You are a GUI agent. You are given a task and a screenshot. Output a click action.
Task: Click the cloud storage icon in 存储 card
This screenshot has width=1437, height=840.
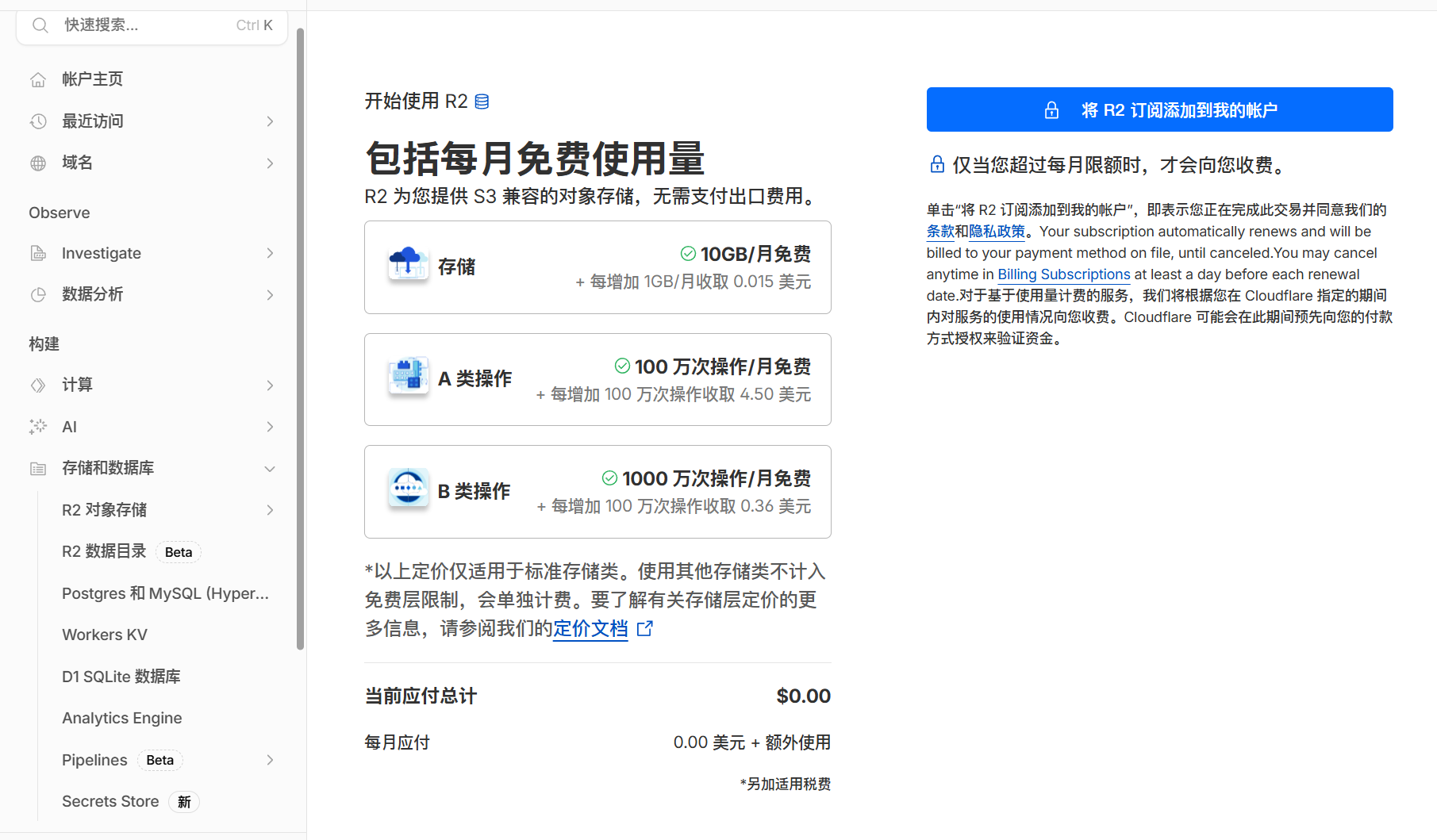[x=408, y=264]
